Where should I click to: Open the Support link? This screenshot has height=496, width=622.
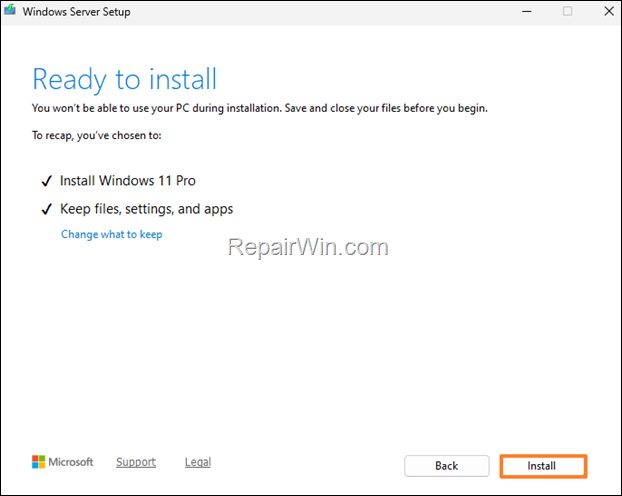(136, 462)
